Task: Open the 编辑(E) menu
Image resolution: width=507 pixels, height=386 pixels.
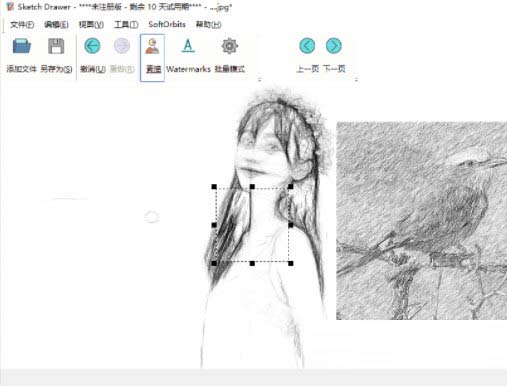Action: [56, 25]
